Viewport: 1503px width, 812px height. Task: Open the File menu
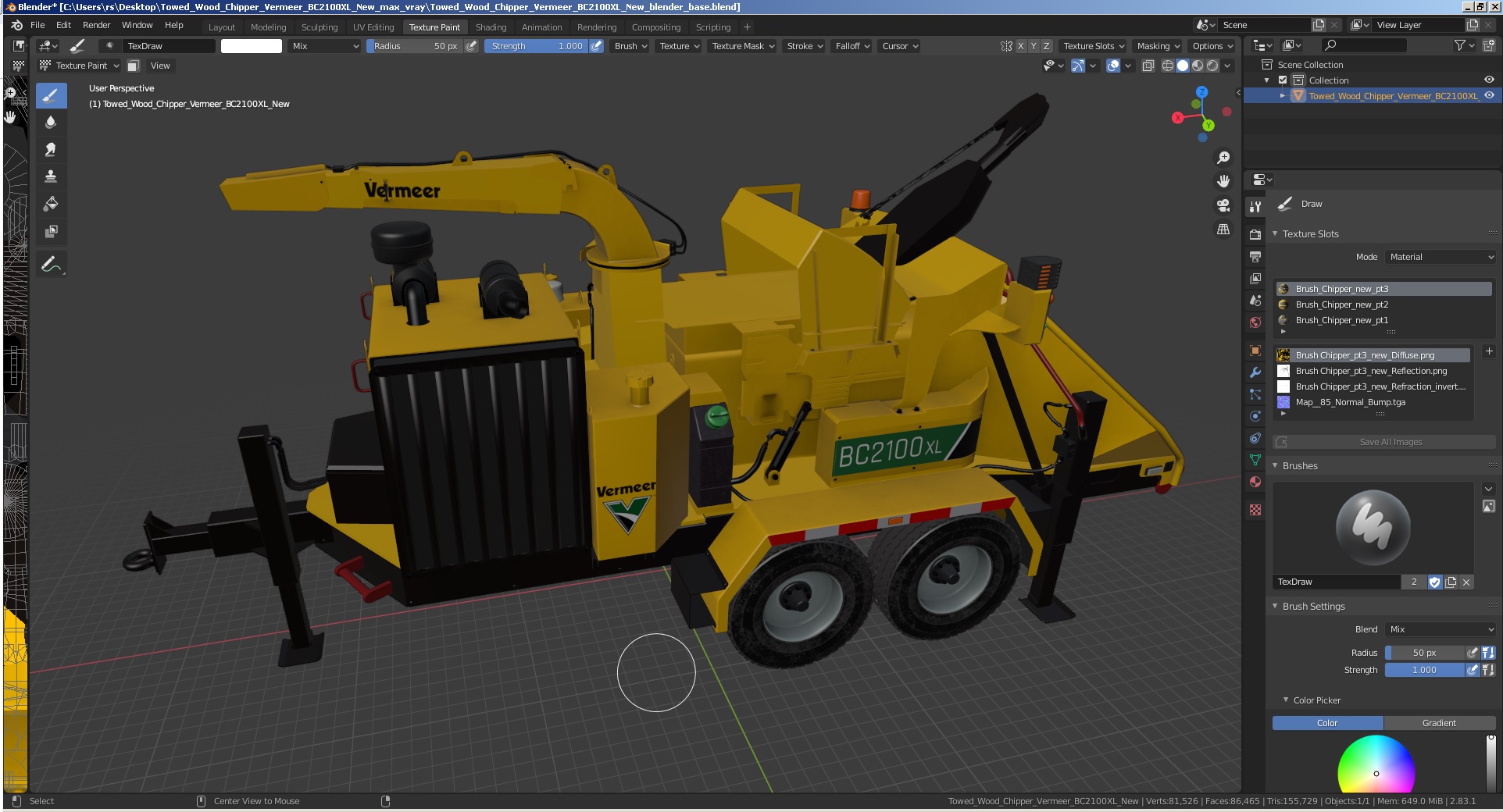point(37,25)
